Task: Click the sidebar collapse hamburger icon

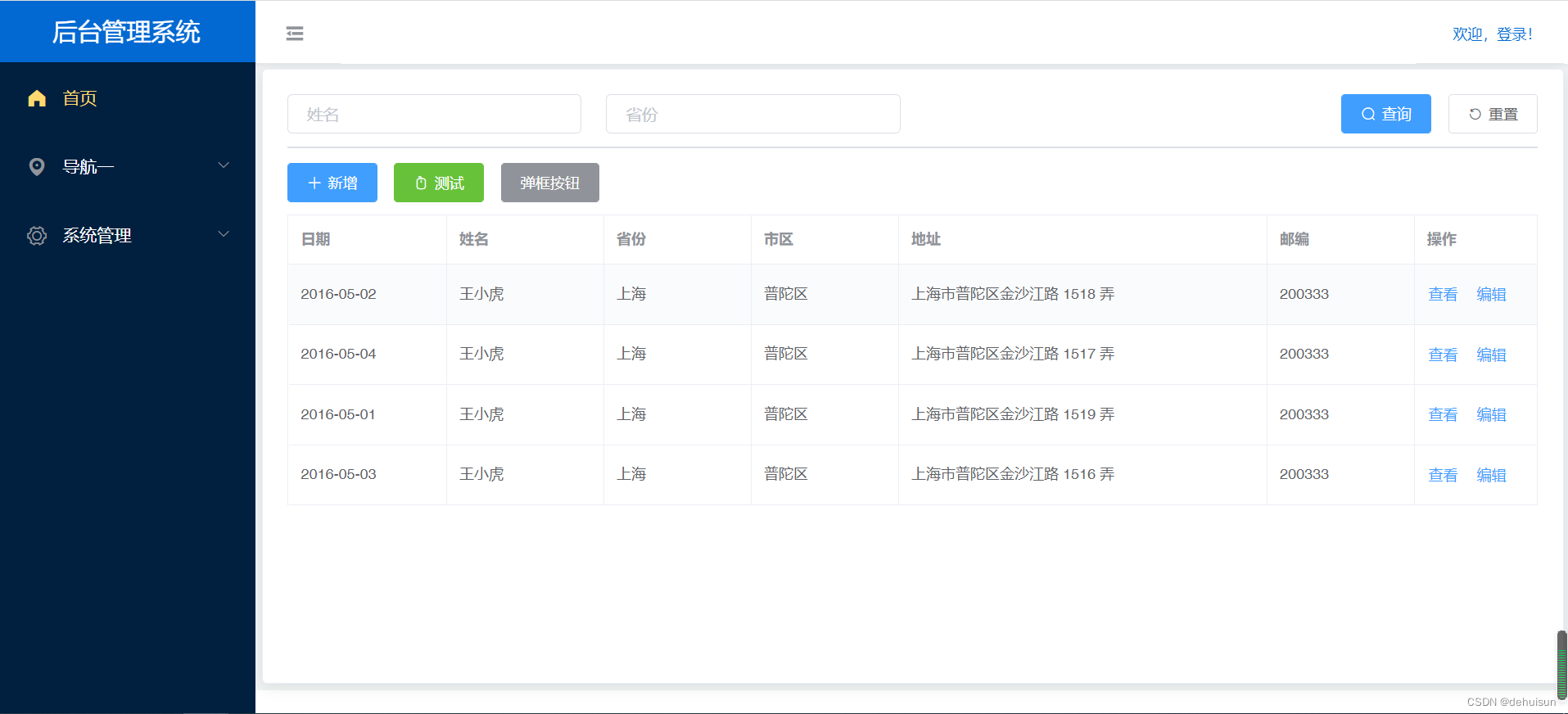Action: (295, 34)
